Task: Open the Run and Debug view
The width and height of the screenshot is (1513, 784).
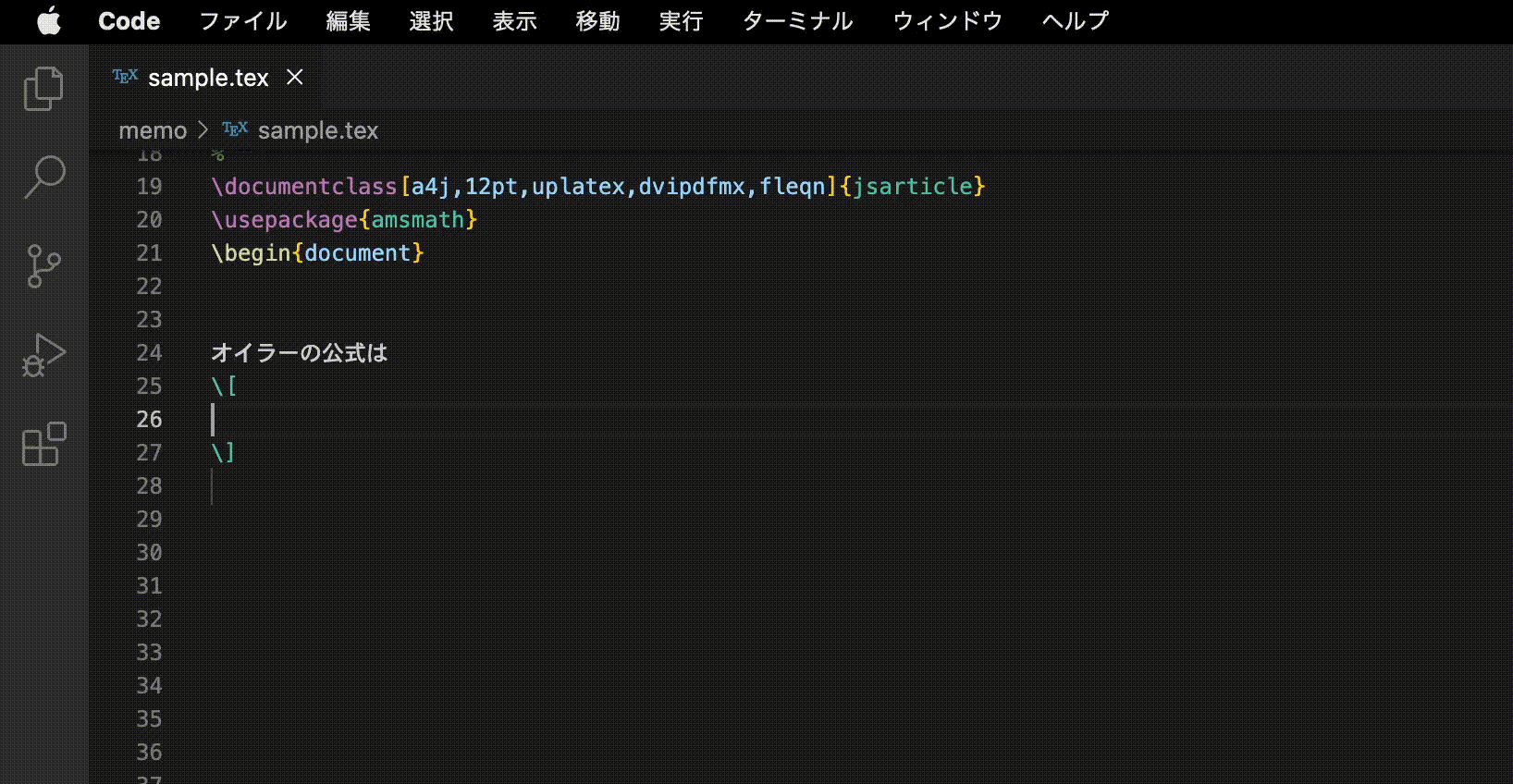Action: point(43,355)
